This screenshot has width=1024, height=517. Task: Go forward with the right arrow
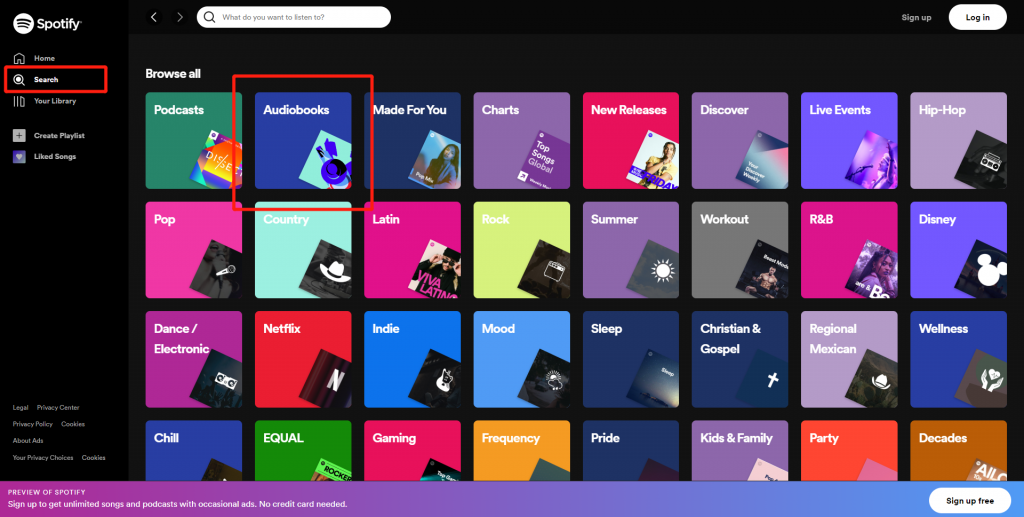180,17
